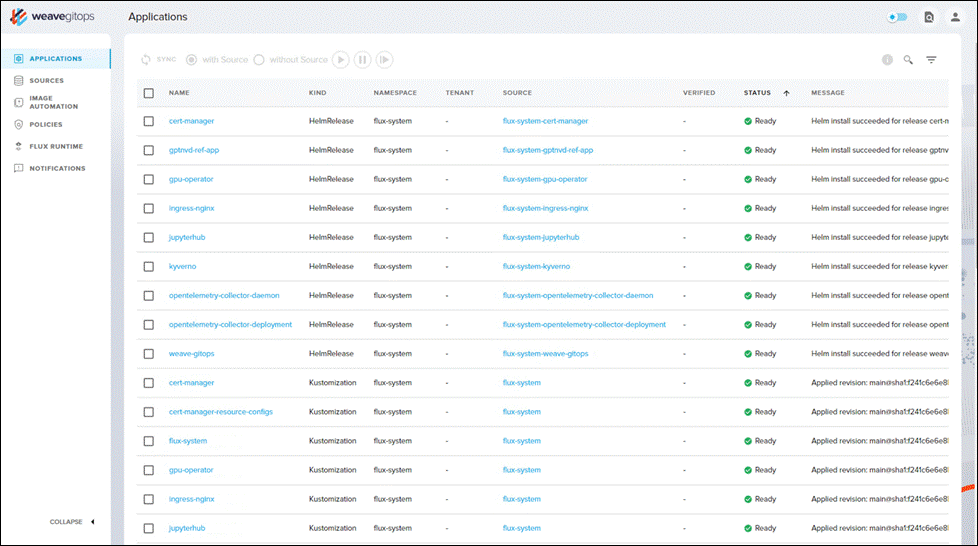The height and width of the screenshot is (546, 978).
Task: Open the Sources sidebar section
Action: tap(46, 80)
